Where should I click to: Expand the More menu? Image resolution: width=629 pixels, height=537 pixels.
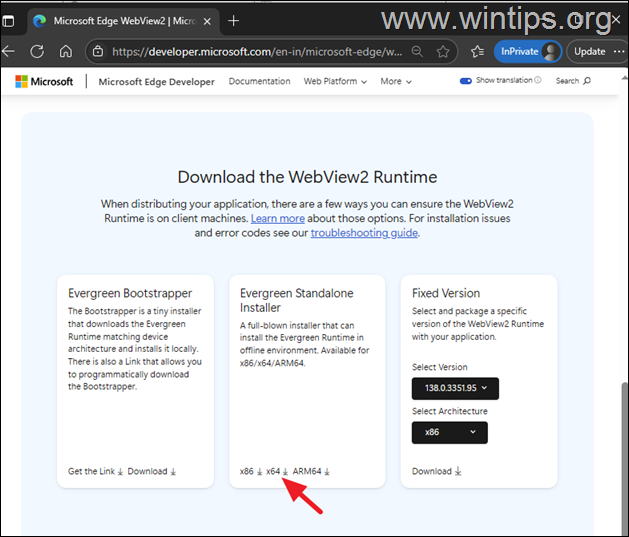pyautogui.click(x=396, y=81)
